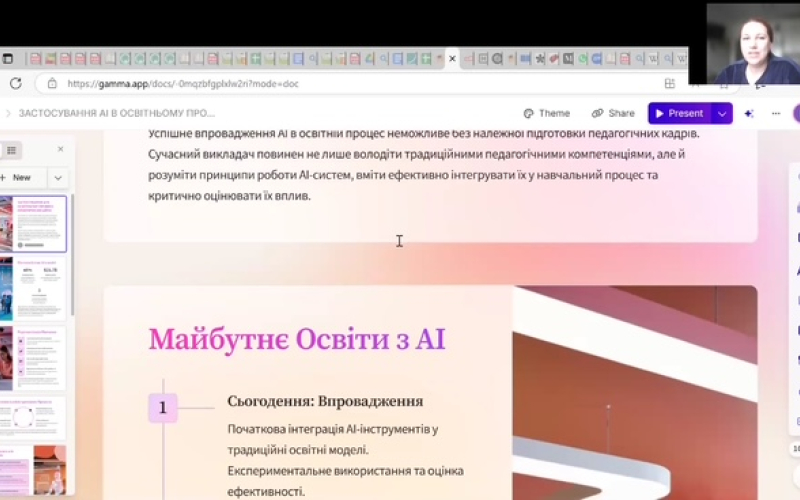This screenshot has height=500, width=800.
Task: Open the grid icon in address bar
Action: click(x=669, y=84)
